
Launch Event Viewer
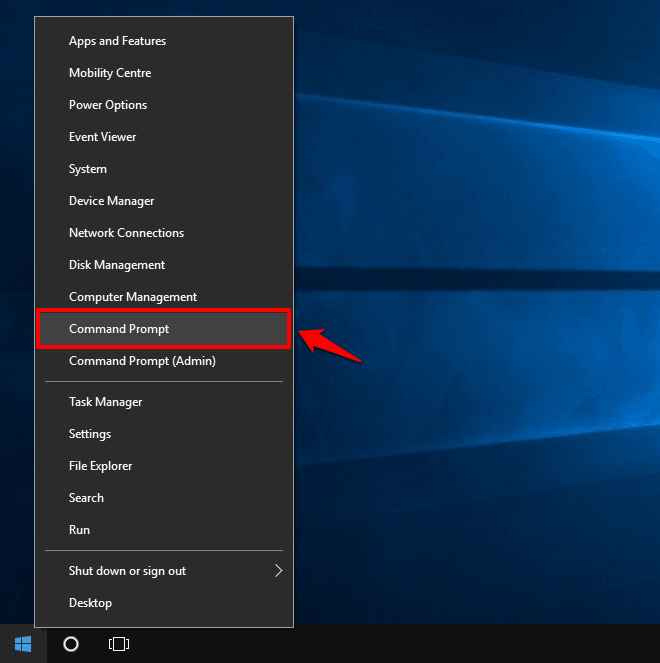102,137
